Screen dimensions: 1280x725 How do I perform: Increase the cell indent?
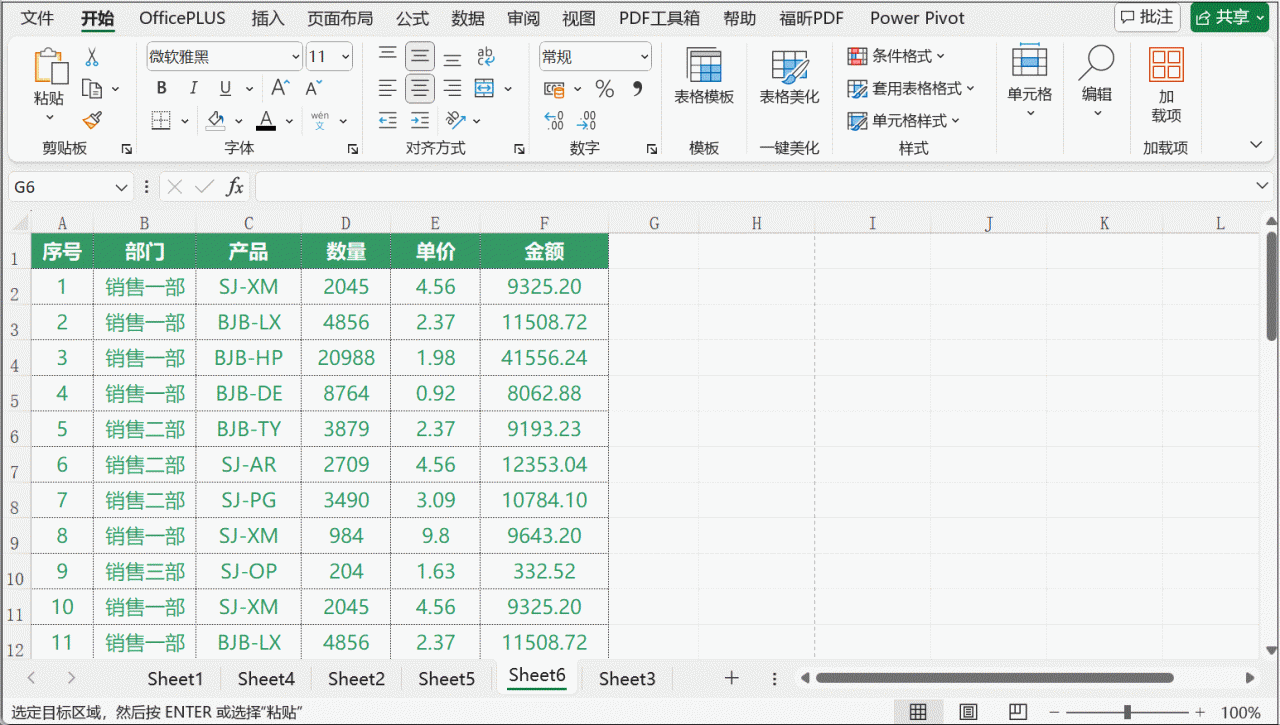click(x=420, y=121)
